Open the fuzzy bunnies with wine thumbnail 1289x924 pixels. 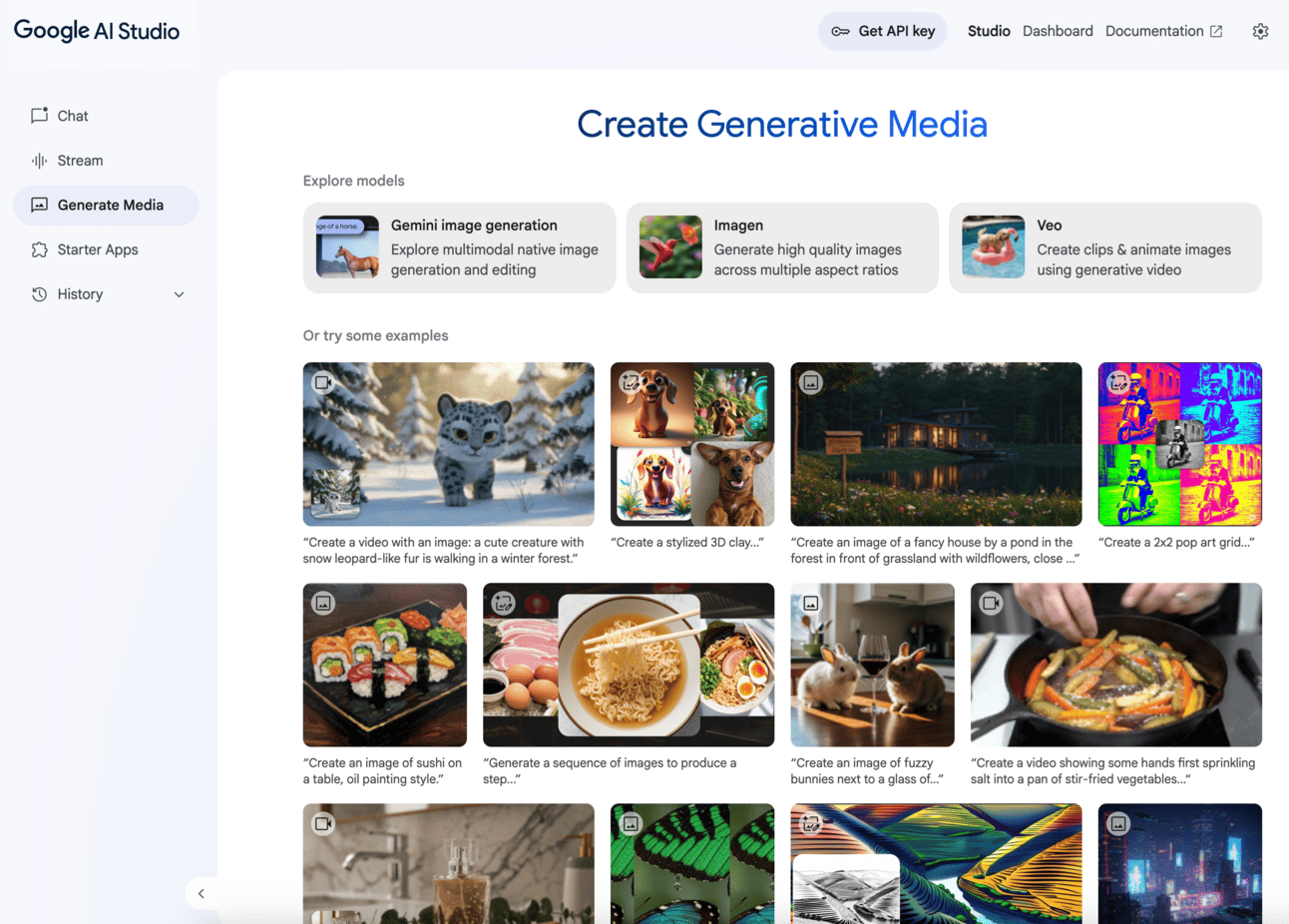point(873,665)
